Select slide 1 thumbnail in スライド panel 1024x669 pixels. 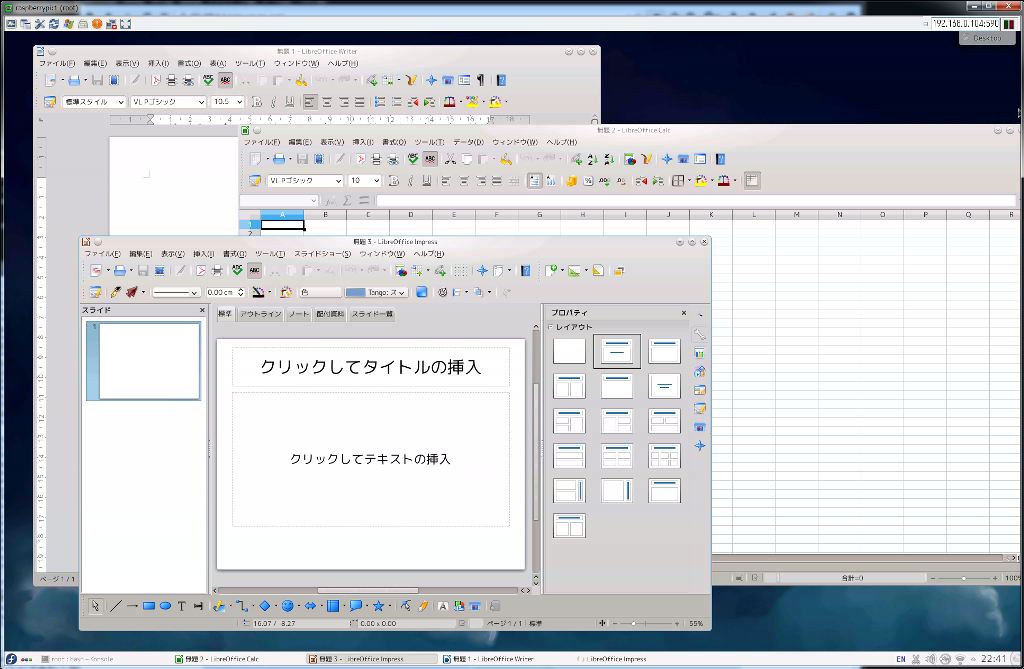coord(143,361)
